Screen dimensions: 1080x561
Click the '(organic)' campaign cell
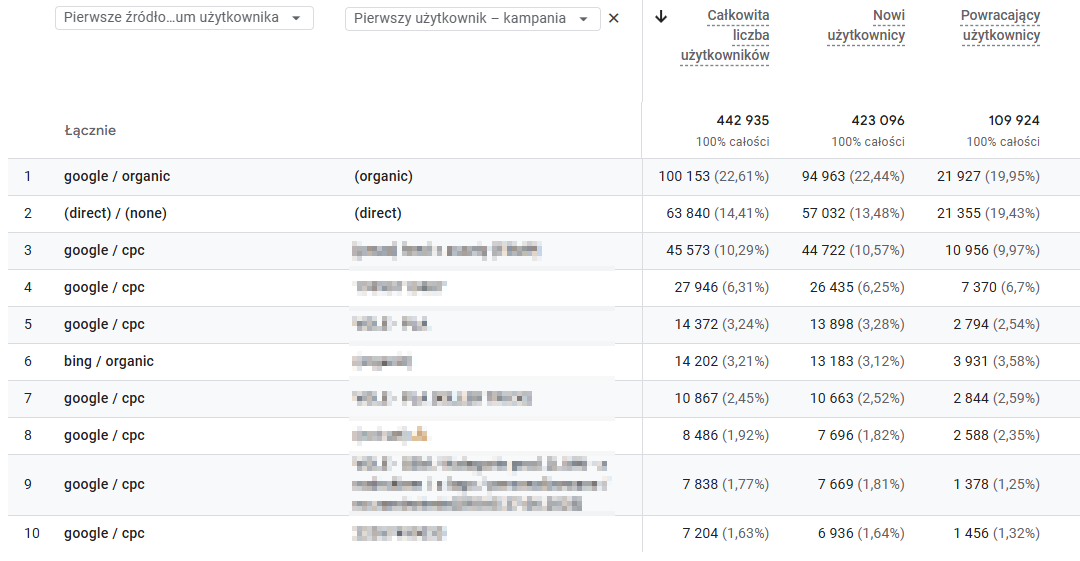(384, 176)
